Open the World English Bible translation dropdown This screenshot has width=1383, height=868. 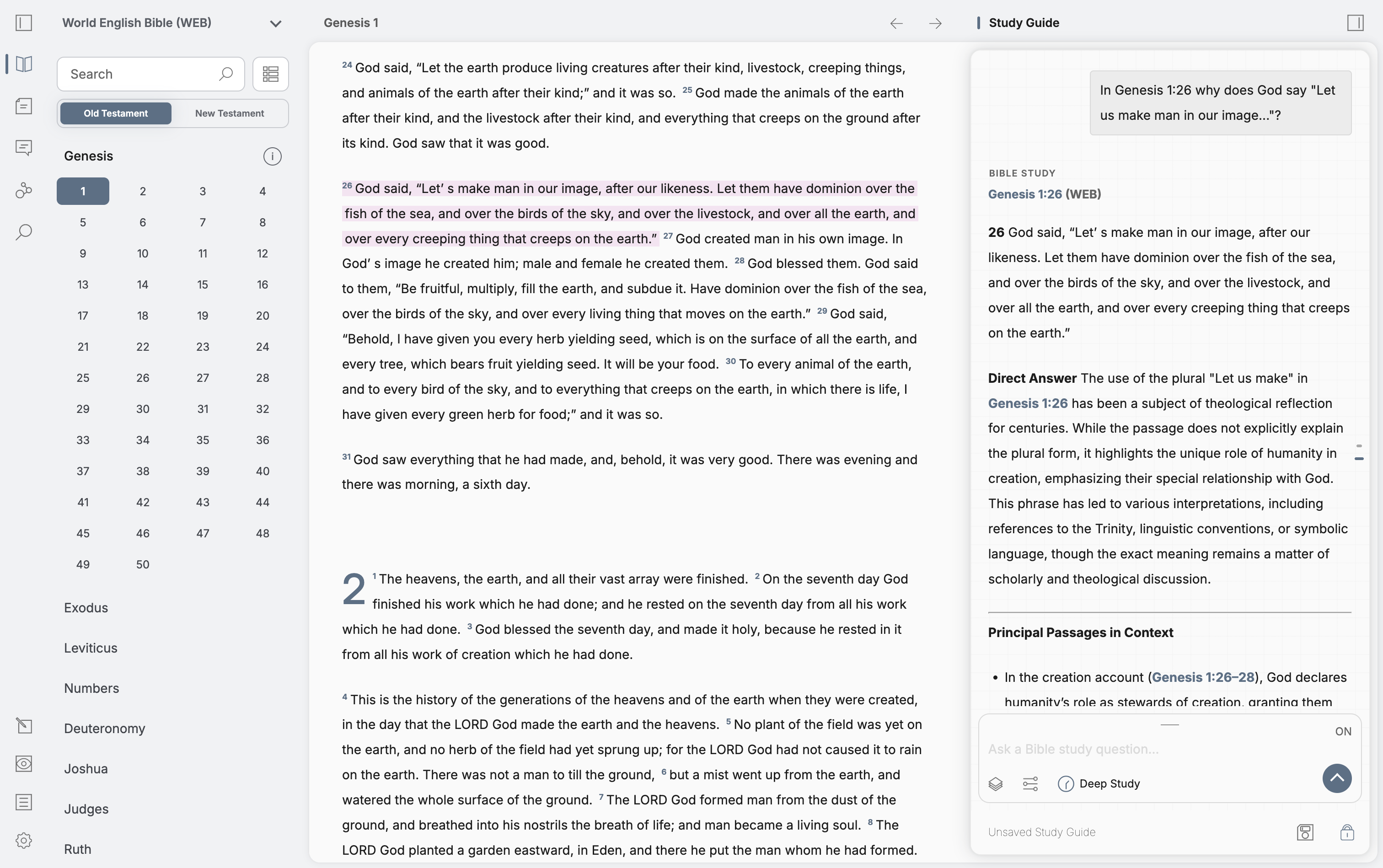tap(172, 23)
